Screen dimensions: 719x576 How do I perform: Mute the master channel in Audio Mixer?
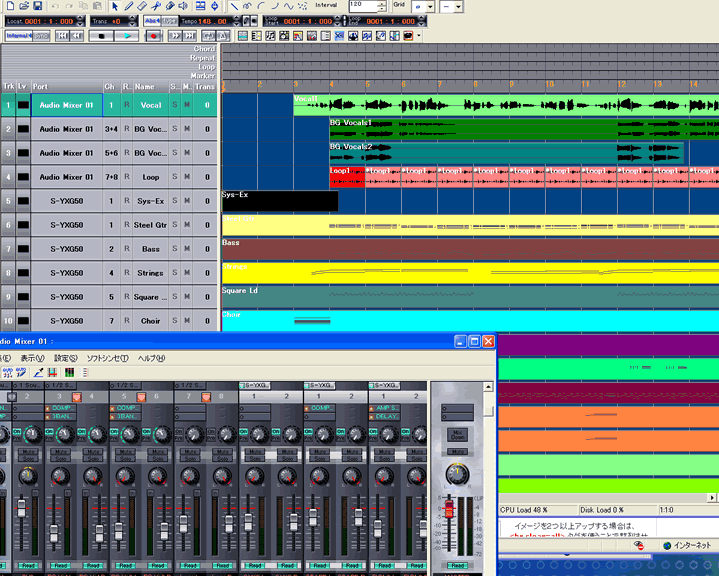click(x=457, y=452)
